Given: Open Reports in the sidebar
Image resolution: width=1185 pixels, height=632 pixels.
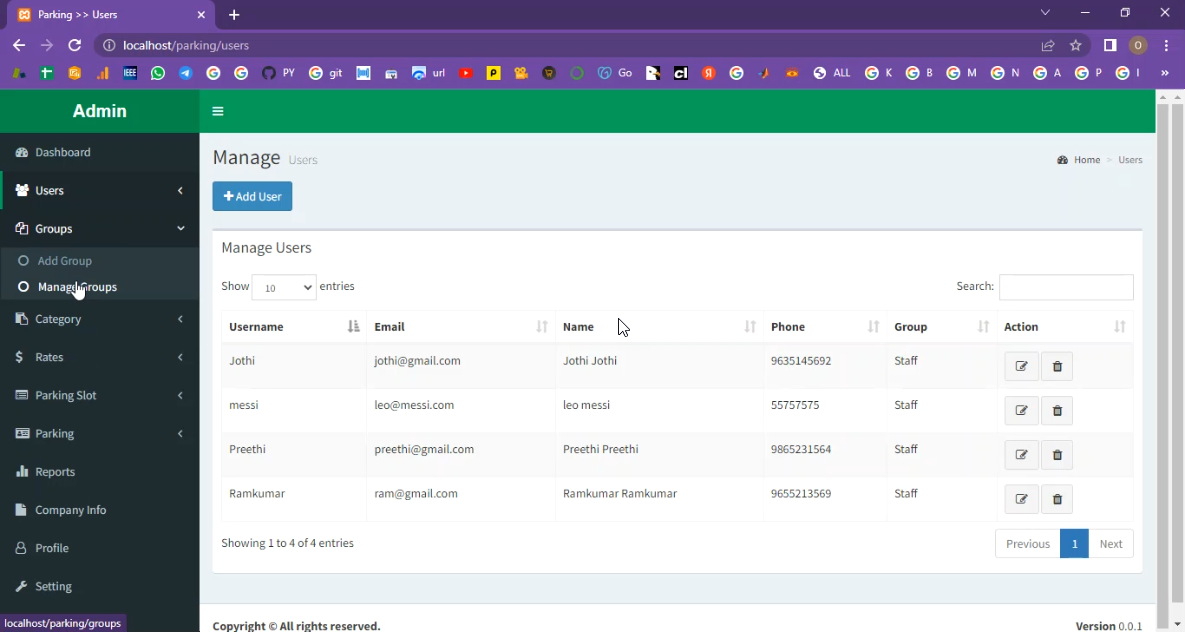Looking at the screenshot, I should tap(55, 472).
